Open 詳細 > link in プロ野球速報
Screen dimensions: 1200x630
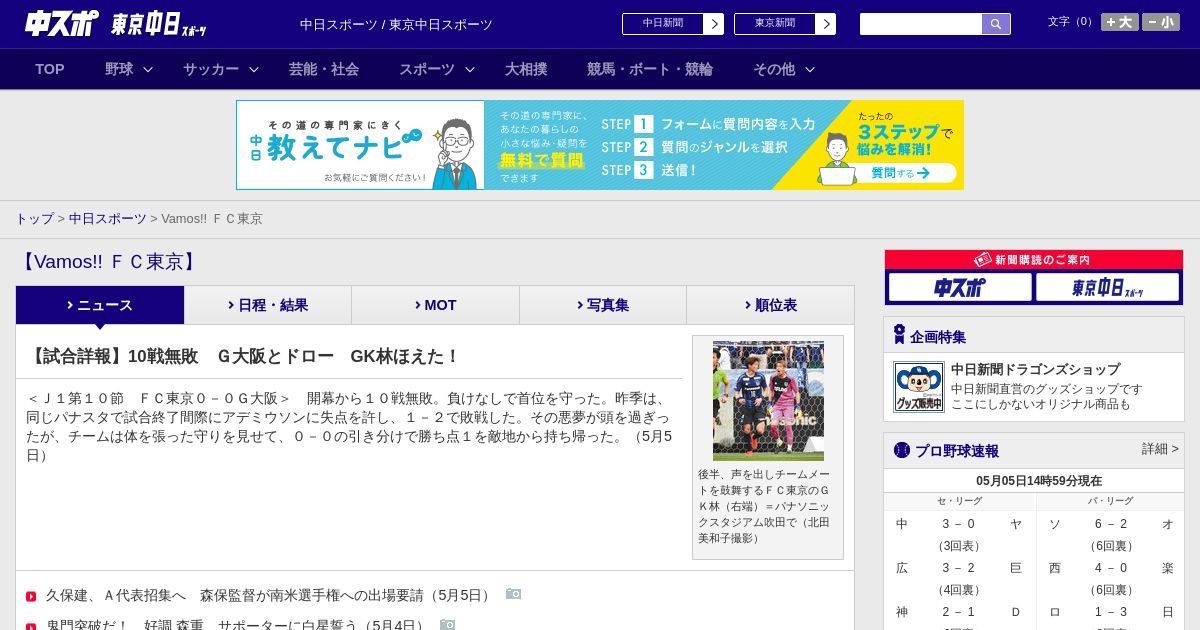point(1160,449)
